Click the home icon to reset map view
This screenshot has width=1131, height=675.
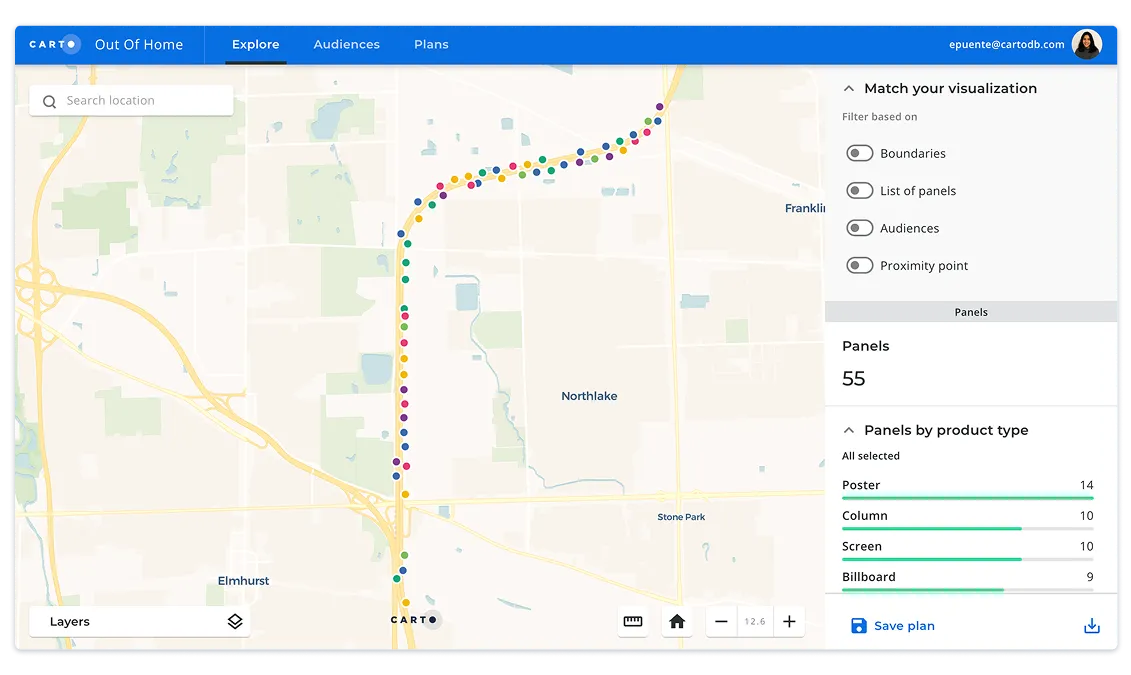click(677, 621)
